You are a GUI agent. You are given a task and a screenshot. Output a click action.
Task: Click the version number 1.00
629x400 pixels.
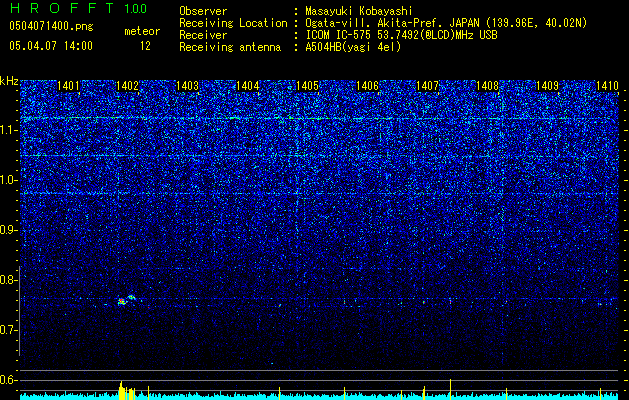pos(136,8)
